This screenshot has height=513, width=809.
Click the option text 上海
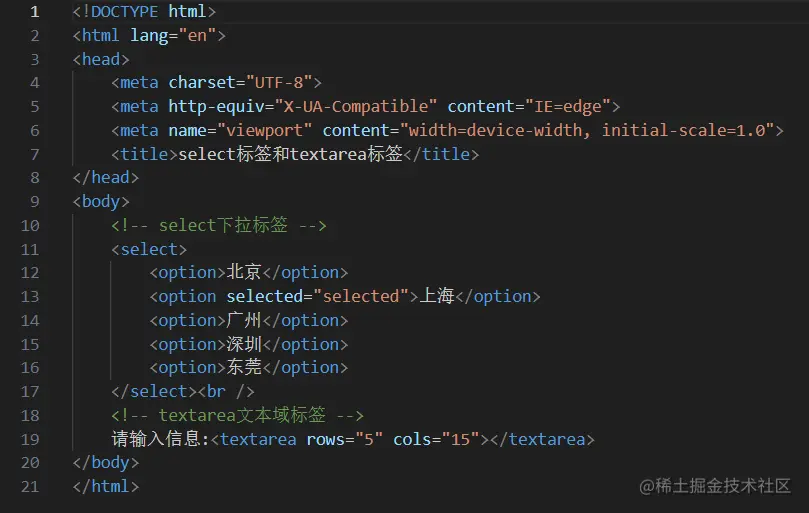[x=437, y=296]
